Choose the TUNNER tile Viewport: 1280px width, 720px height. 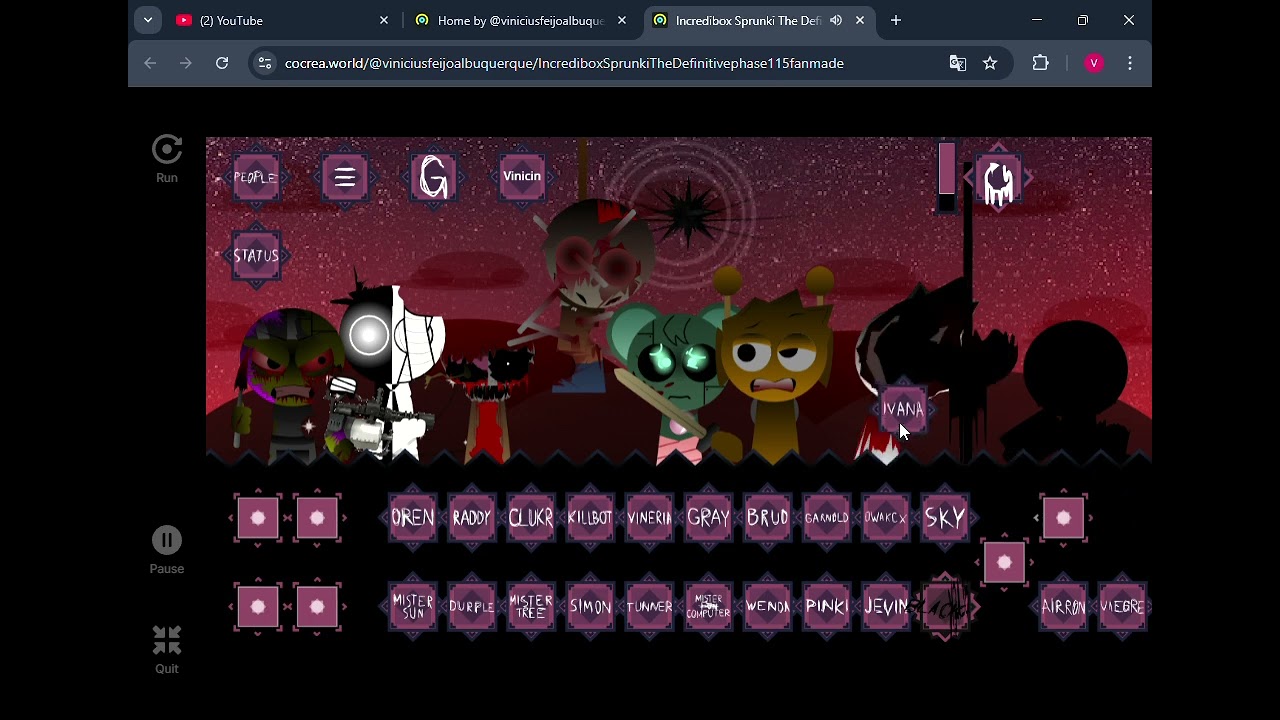click(649, 606)
